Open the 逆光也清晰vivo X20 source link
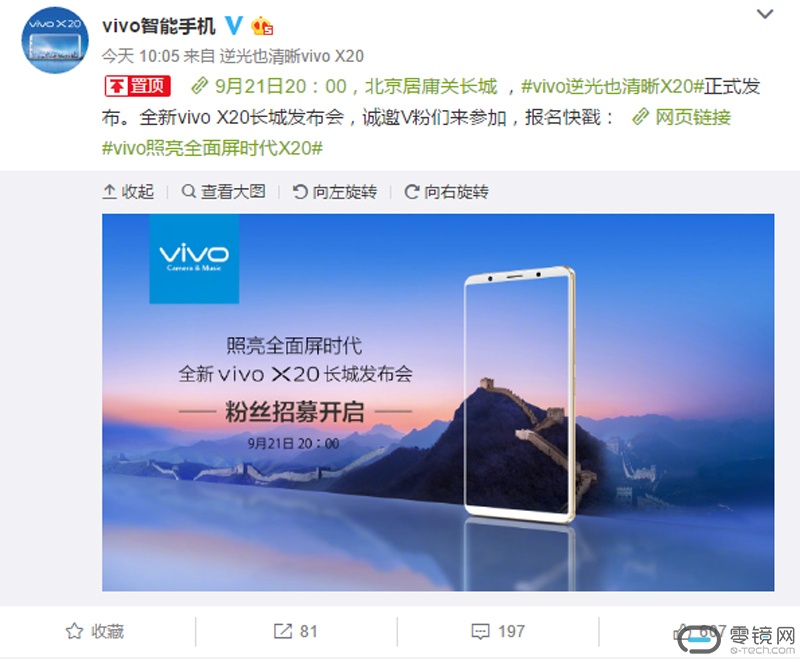The height and width of the screenshot is (660, 800). pyautogui.click(x=291, y=56)
